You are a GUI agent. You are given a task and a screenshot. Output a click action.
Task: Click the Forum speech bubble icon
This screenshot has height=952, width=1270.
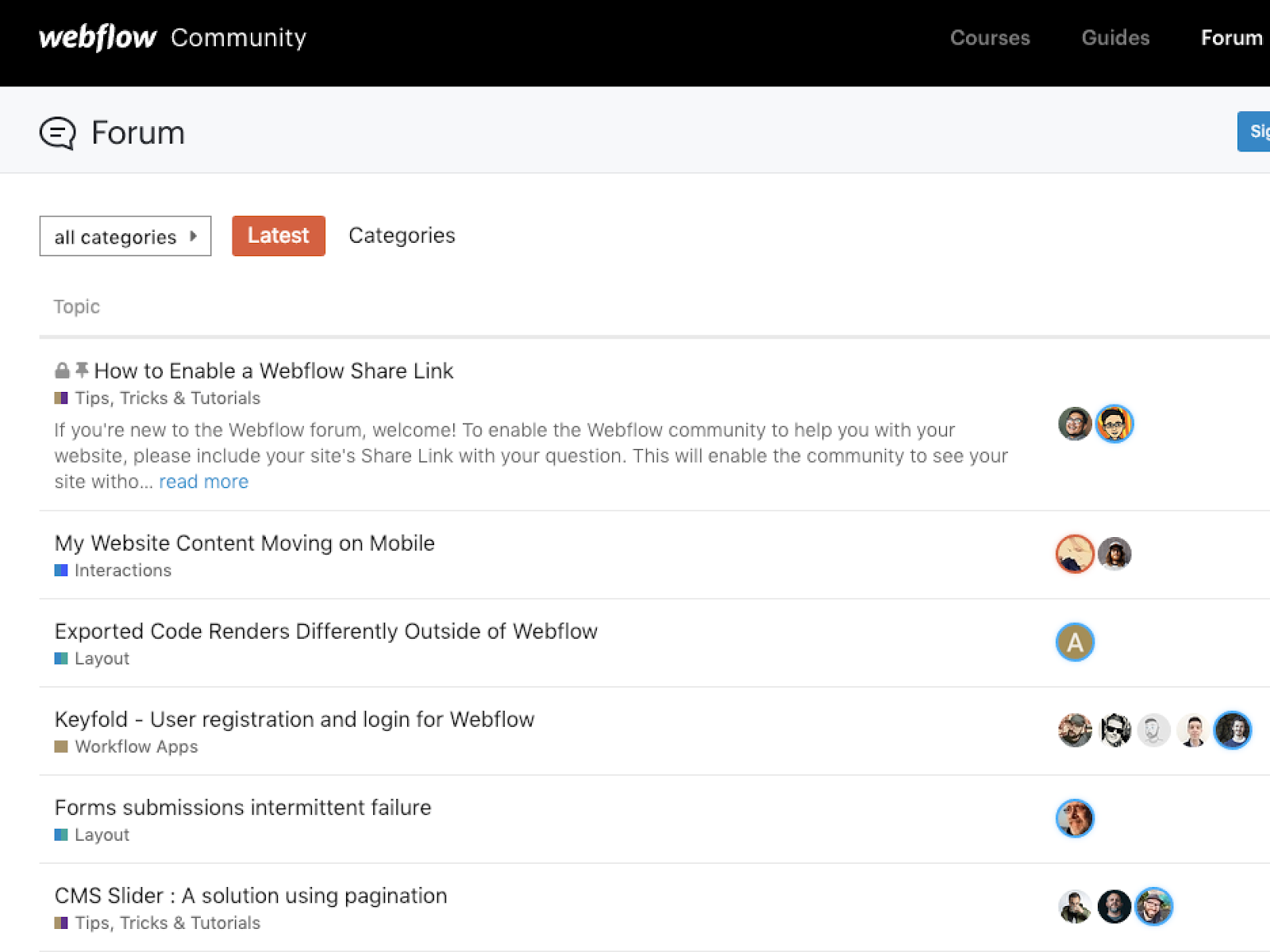coord(58,133)
